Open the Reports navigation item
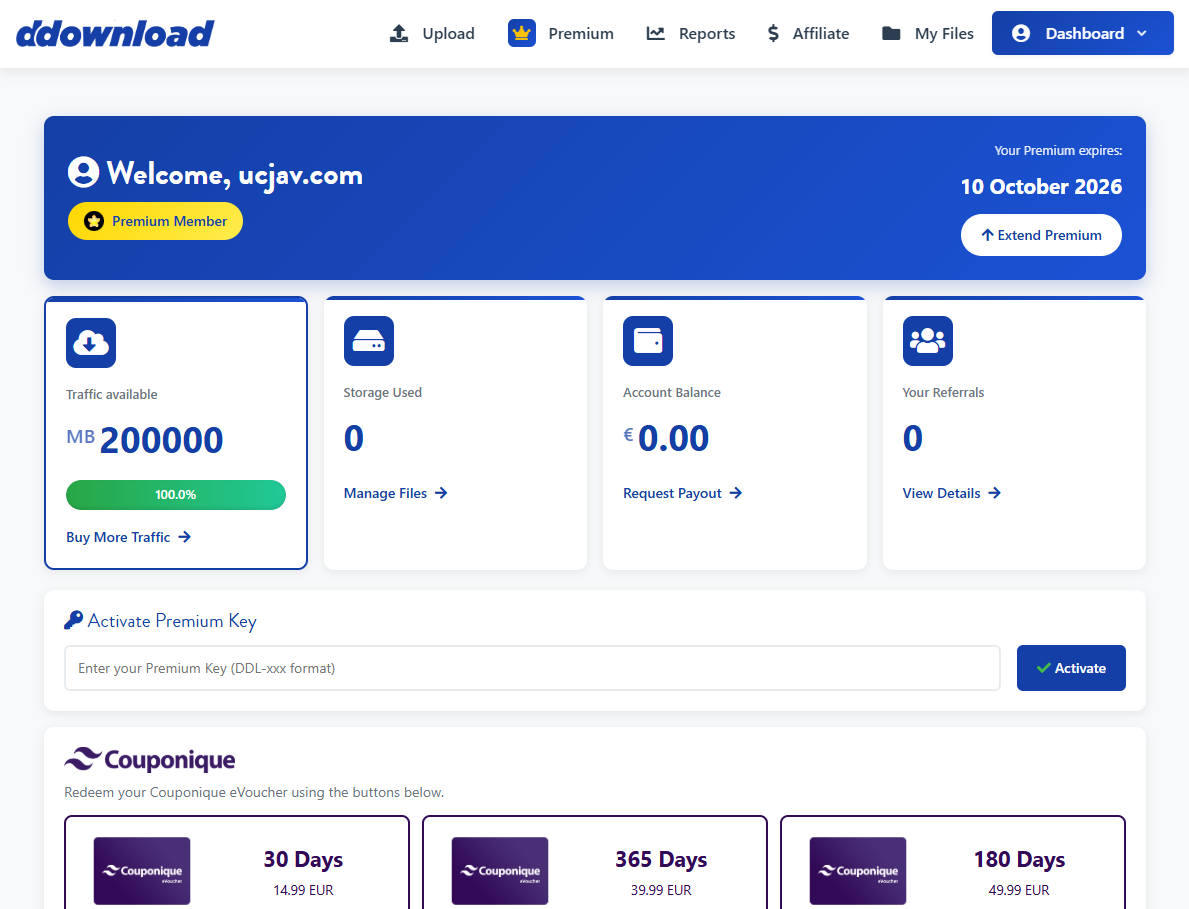 pos(691,34)
